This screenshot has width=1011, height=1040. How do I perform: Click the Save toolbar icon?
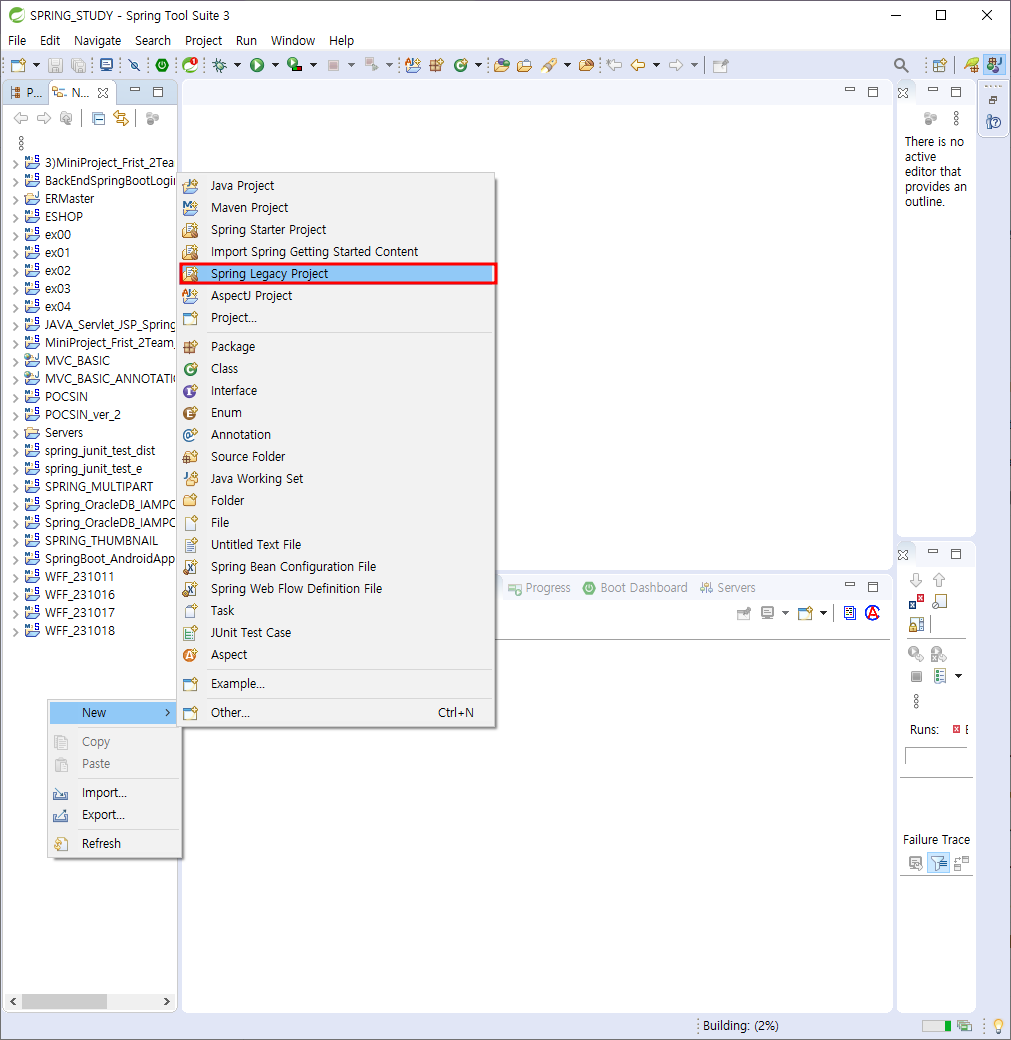(56, 65)
